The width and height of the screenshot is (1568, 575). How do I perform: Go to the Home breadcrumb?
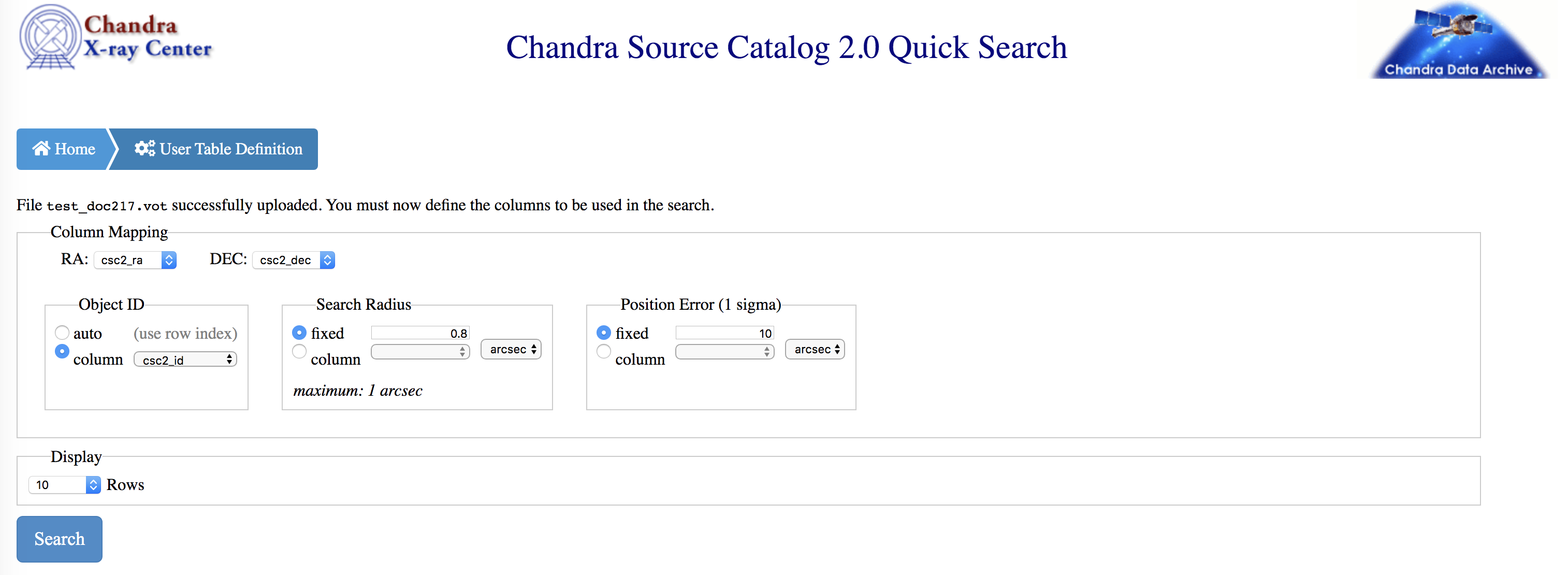64,149
